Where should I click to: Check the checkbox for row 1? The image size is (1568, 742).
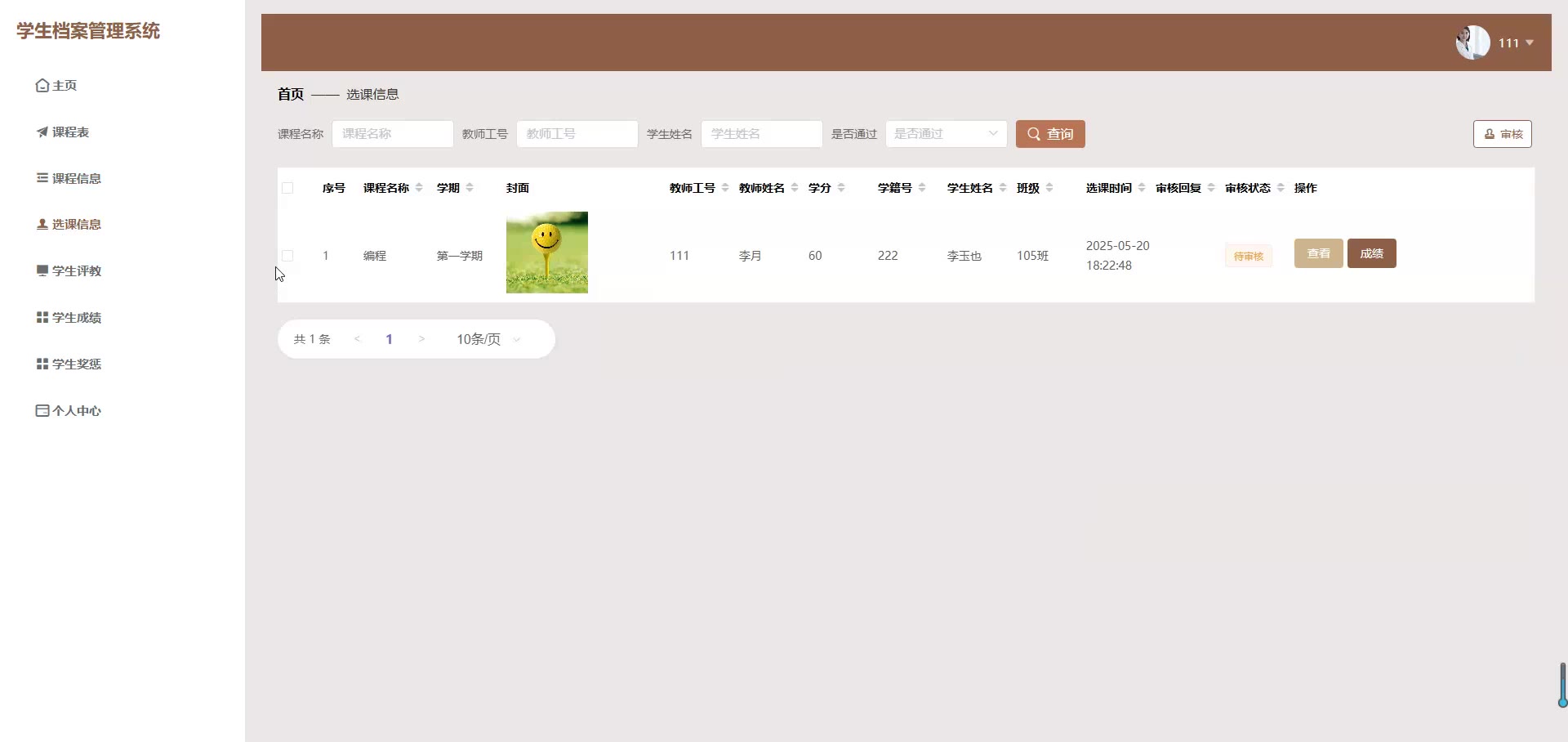click(x=287, y=256)
